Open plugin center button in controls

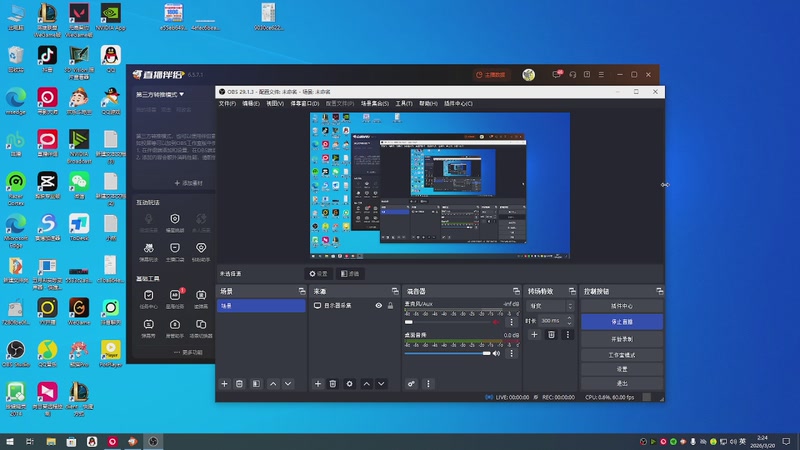point(622,306)
